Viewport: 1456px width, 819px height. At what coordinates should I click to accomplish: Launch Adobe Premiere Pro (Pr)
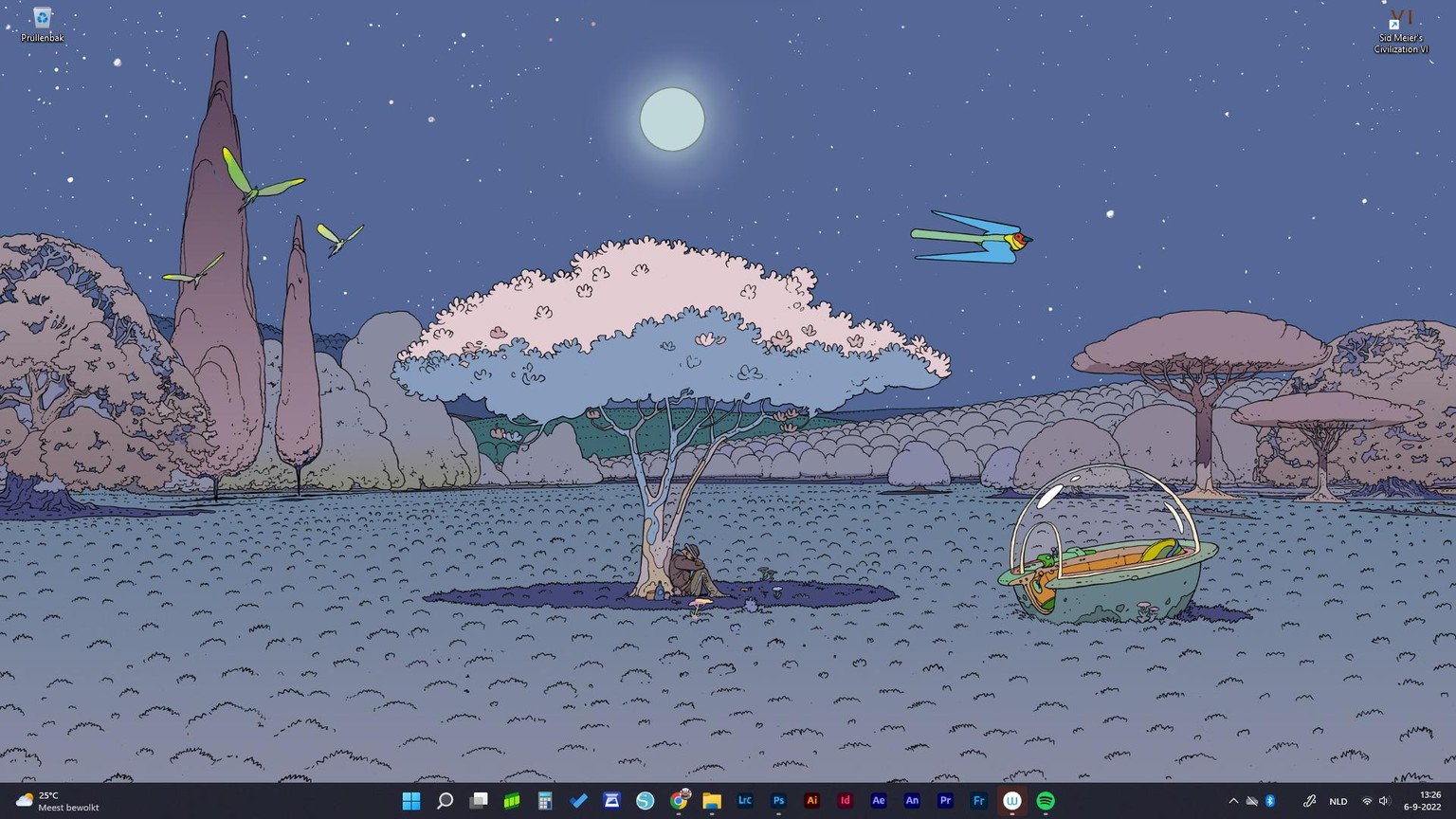pyautogui.click(x=945, y=801)
